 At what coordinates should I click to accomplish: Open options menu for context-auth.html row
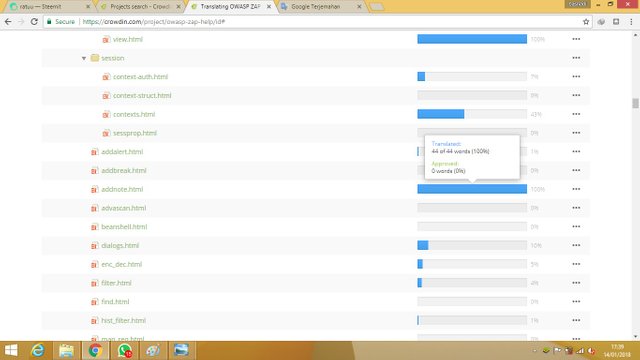click(576, 77)
